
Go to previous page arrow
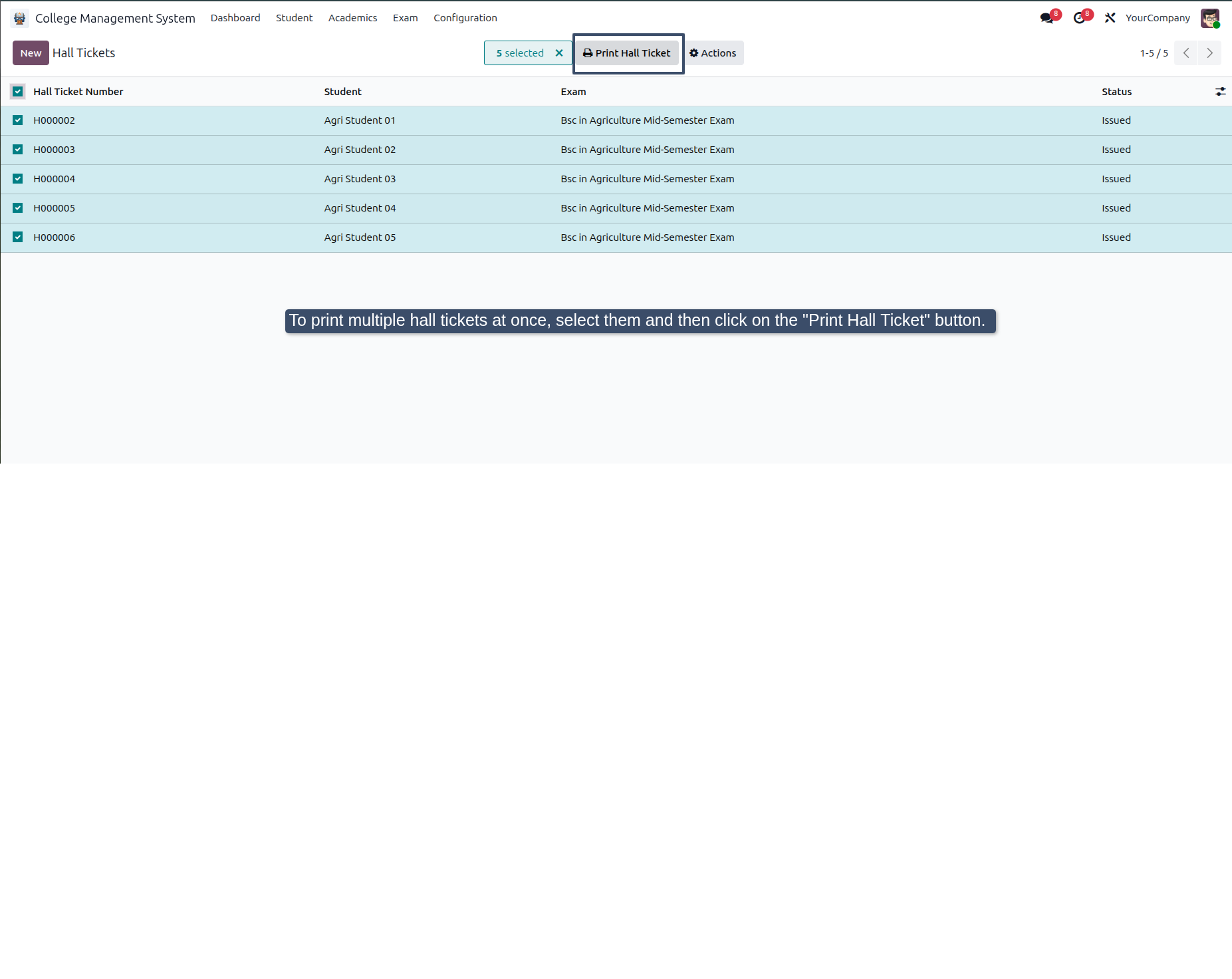click(x=1185, y=53)
